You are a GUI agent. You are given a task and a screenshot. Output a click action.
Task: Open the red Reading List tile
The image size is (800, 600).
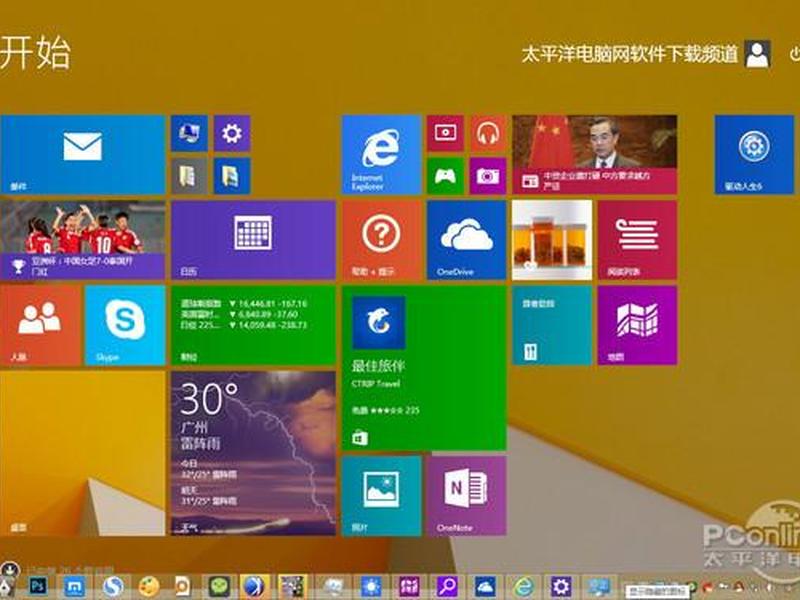pyautogui.click(x=637, y=240)
